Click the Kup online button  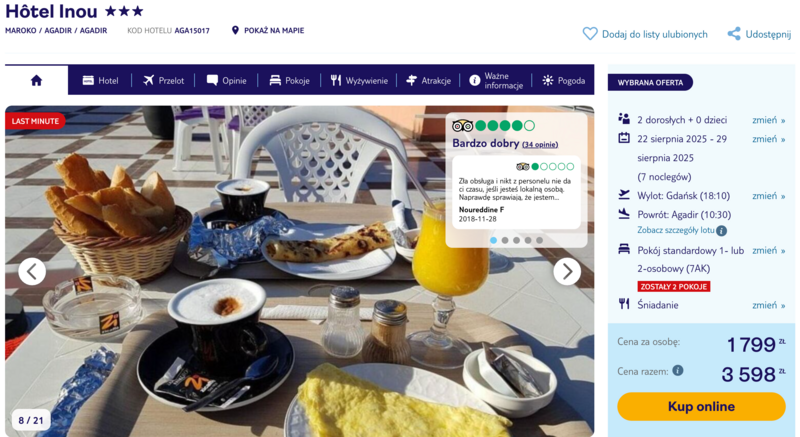[x=701, y=406]
